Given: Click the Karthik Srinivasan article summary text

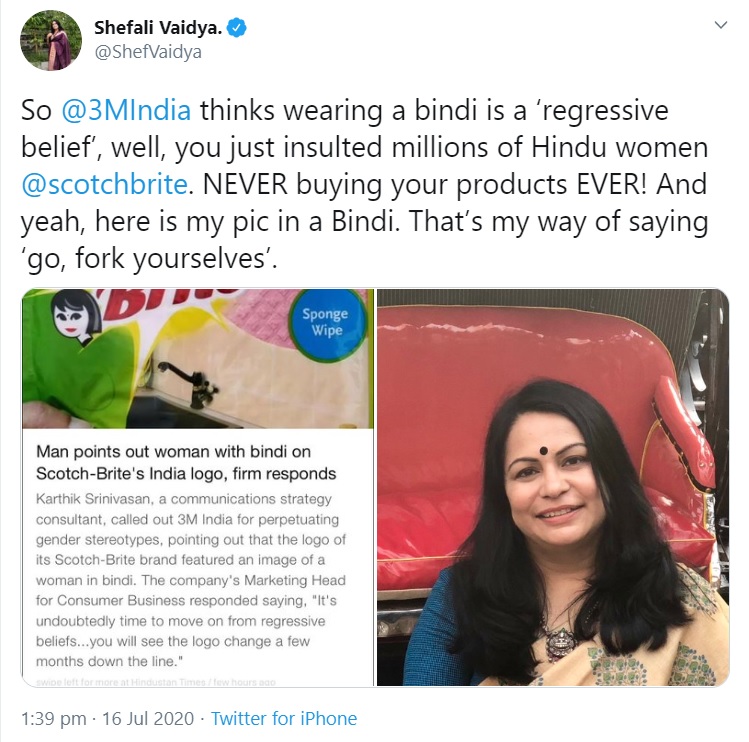Looking at the screenshot, I should (191, 580).
